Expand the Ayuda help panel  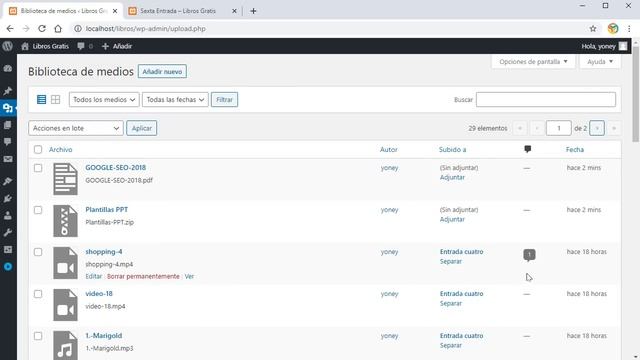pyautogui.click(x=600, y=62)
